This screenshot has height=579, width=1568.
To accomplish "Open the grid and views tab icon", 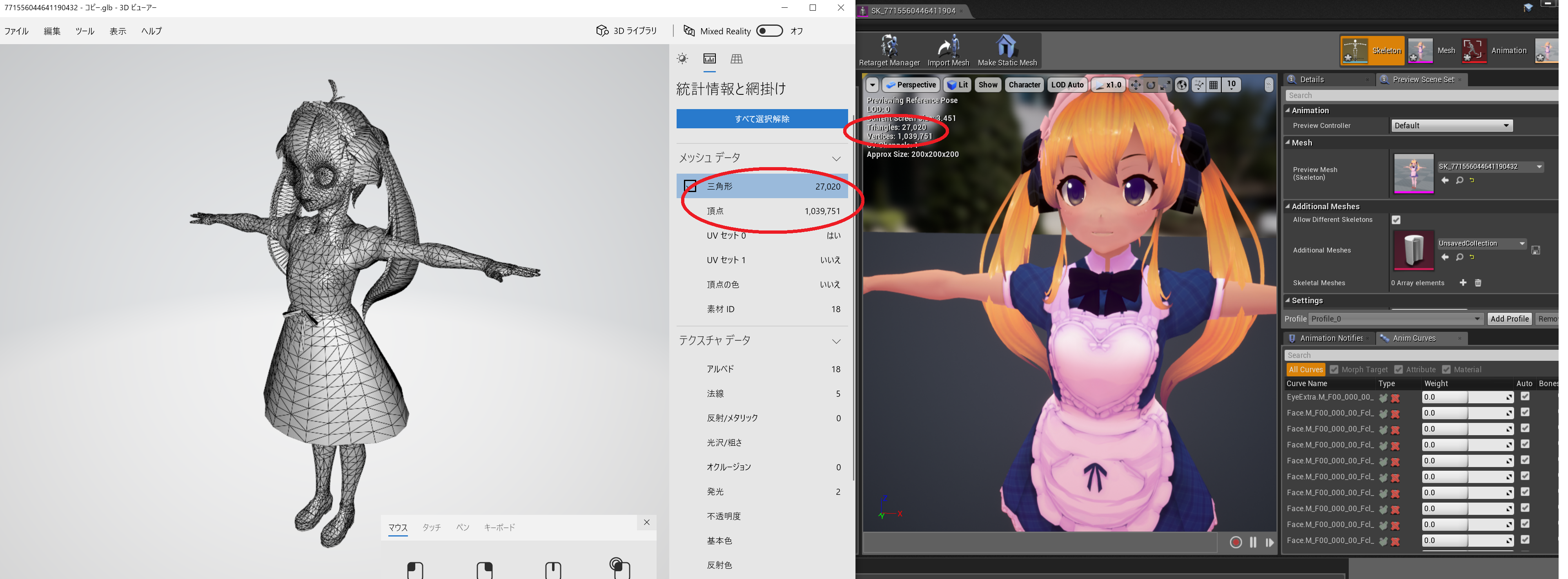I will 737,59.
